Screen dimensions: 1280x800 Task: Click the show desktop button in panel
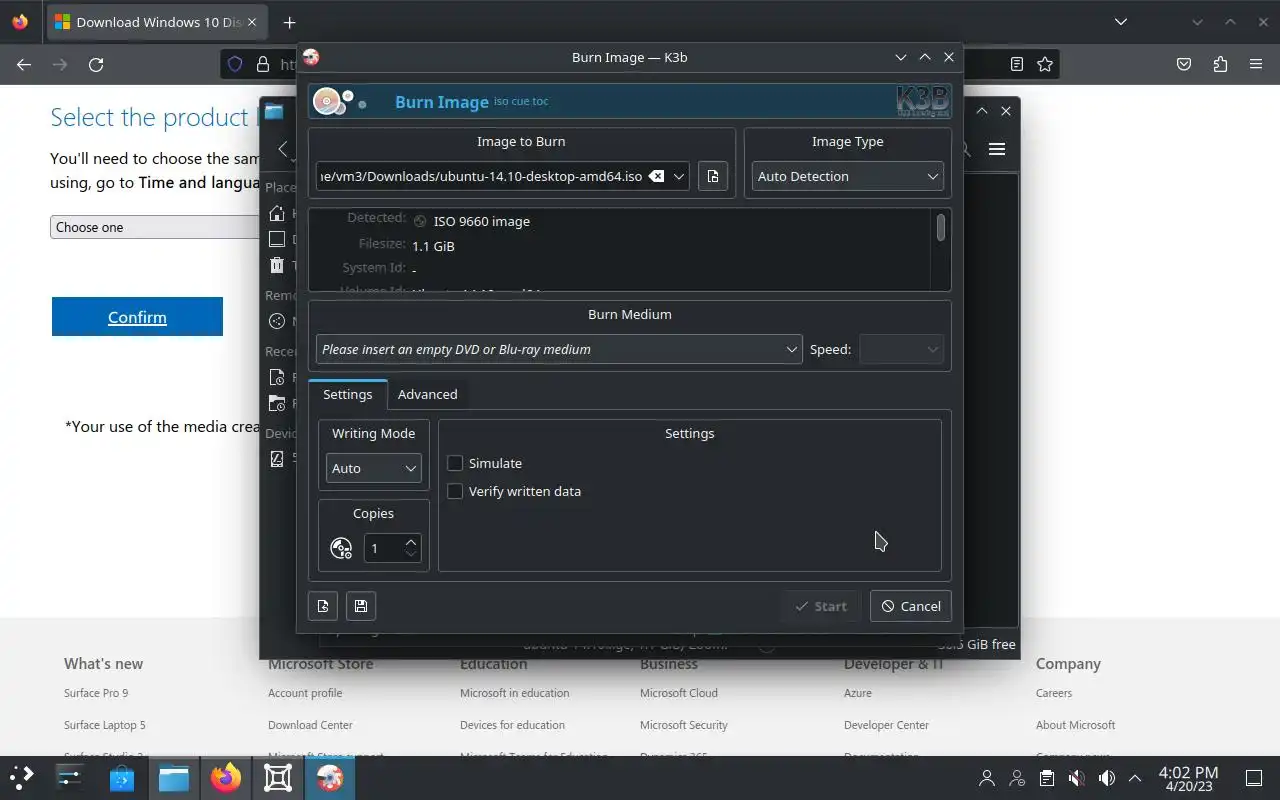tap(1254, 778)
